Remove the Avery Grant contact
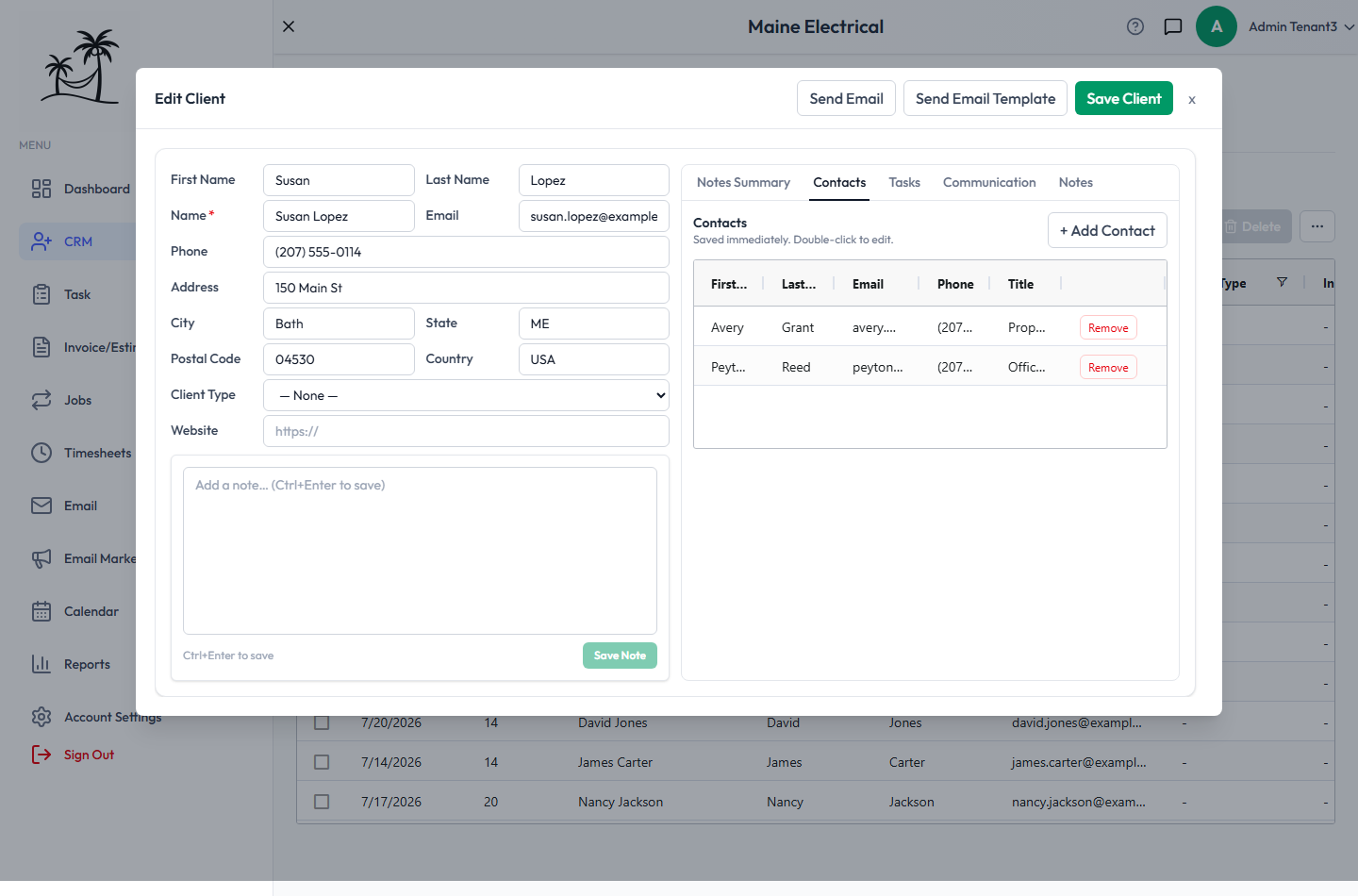1358x896 pixels. point(1108,327)
